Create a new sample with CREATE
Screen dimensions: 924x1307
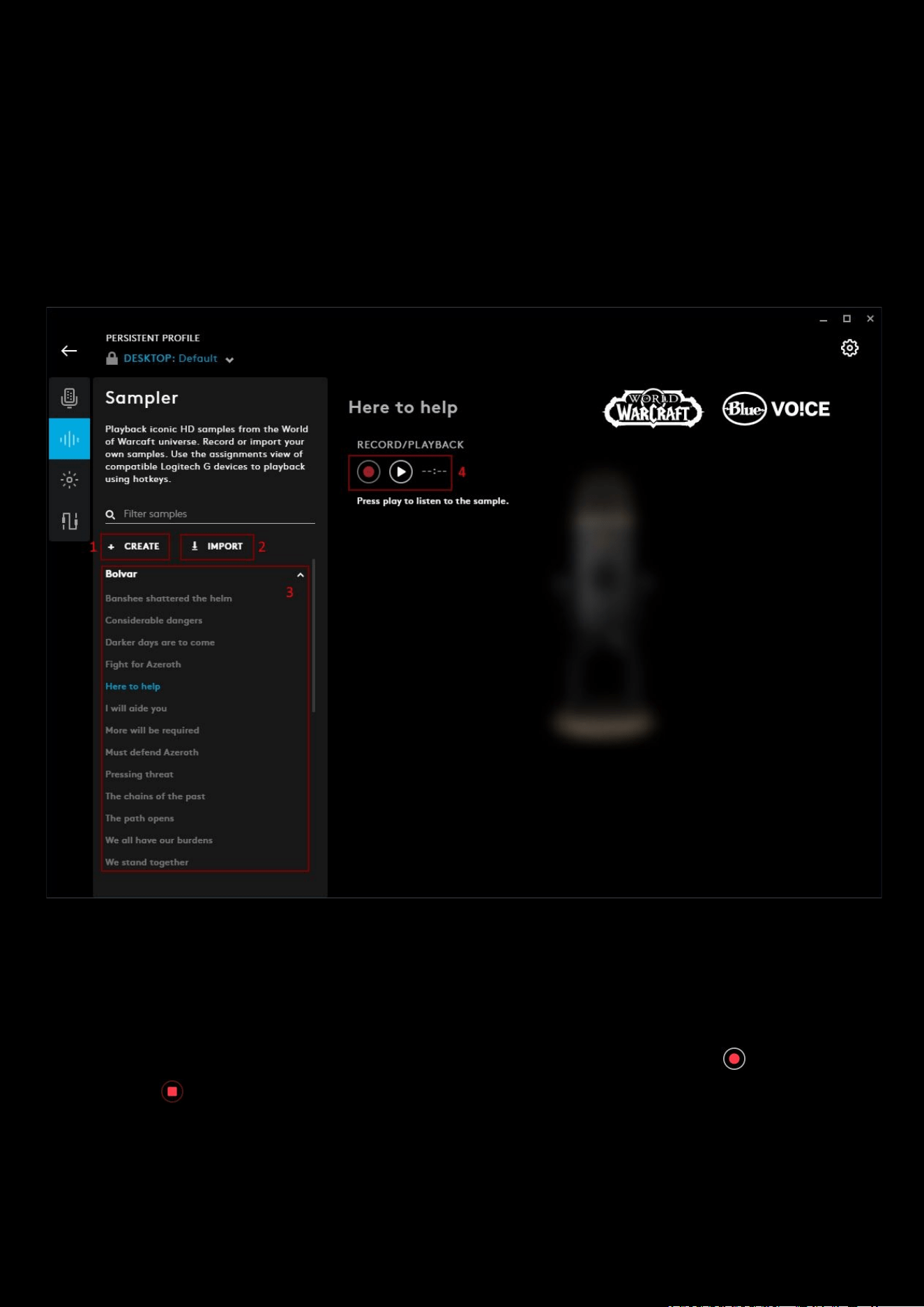pos(135,547)
